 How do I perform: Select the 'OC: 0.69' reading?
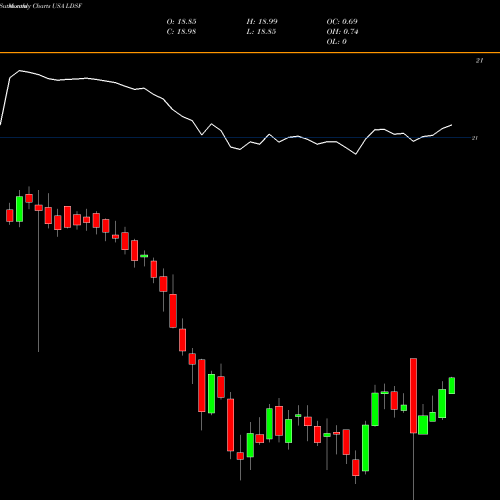point(342,22)
